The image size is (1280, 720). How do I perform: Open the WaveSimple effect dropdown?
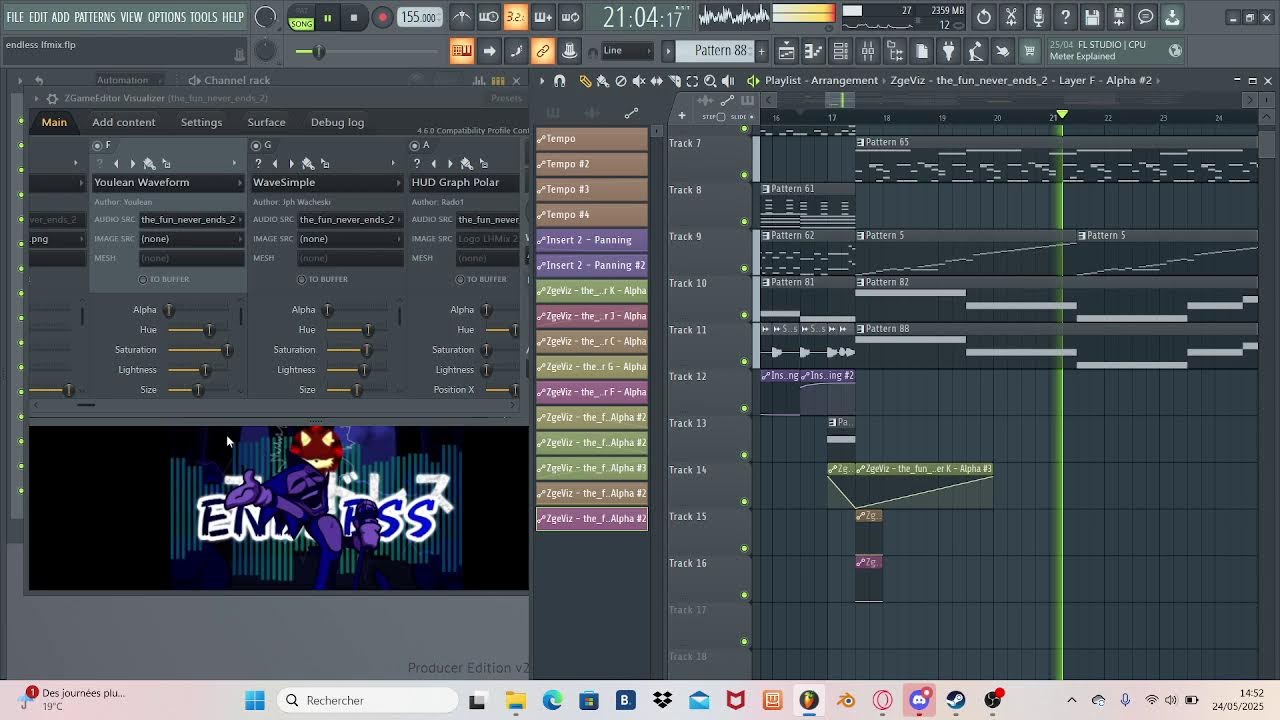coord(327,182)
